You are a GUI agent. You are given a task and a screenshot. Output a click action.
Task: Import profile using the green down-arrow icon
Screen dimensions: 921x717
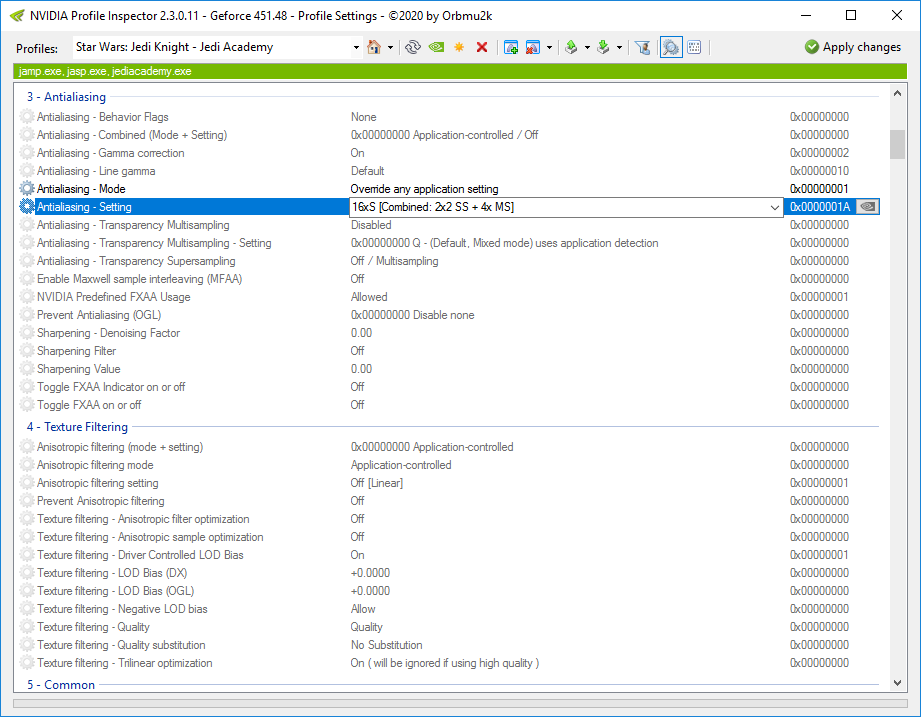(x=603, y=47)
